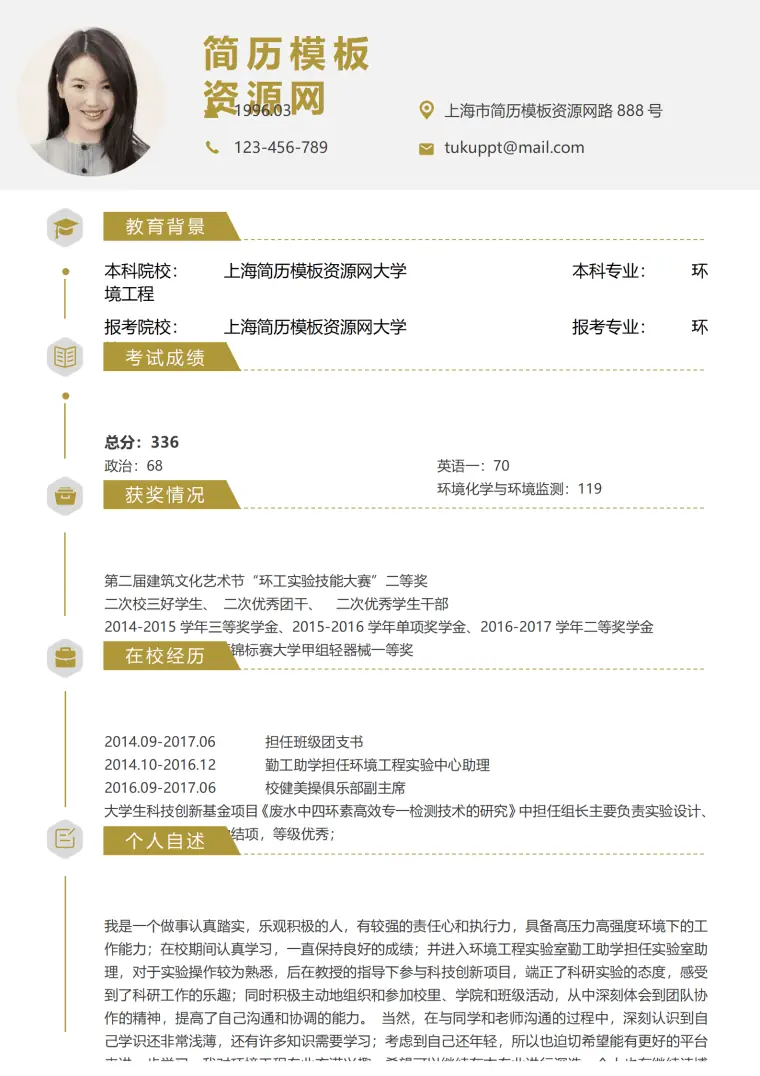Click the 本科院校 label
Viewport: 760px width, 1076px height.
141,271
